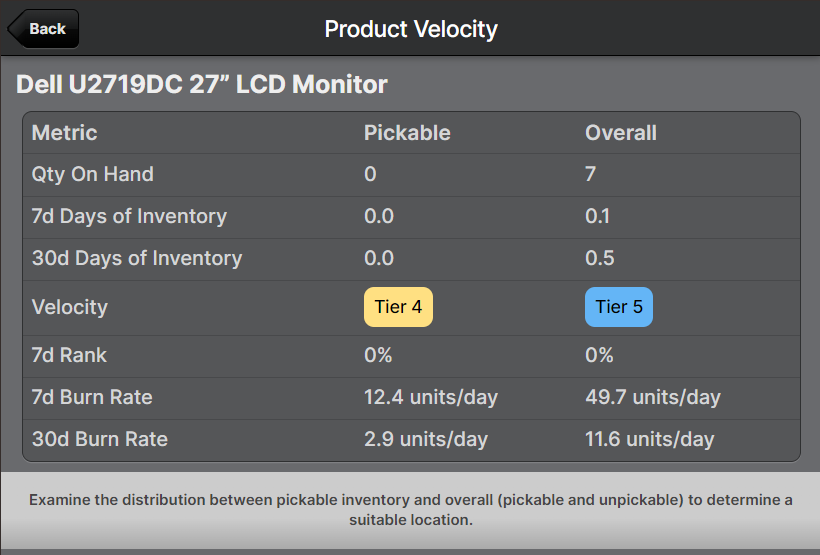Select the Product Velocity page title

pos(411,29)
